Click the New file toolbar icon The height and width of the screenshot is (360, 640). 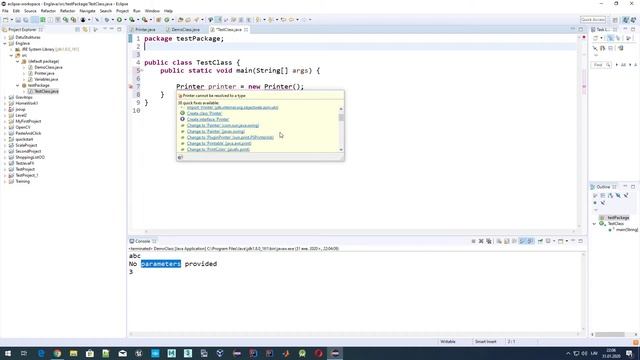[x=6, y=20]
